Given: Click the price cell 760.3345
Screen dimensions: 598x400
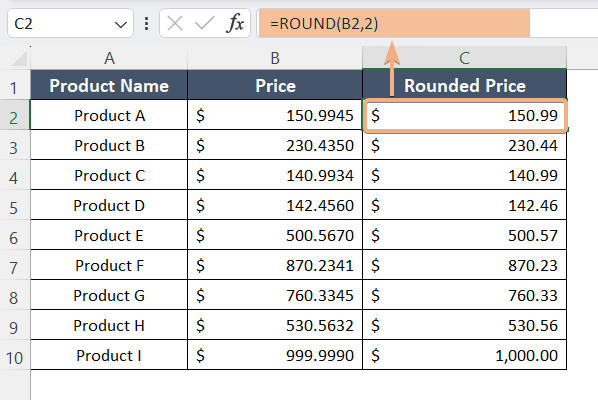Looking at the screenshot, I should tap(275, 295).
